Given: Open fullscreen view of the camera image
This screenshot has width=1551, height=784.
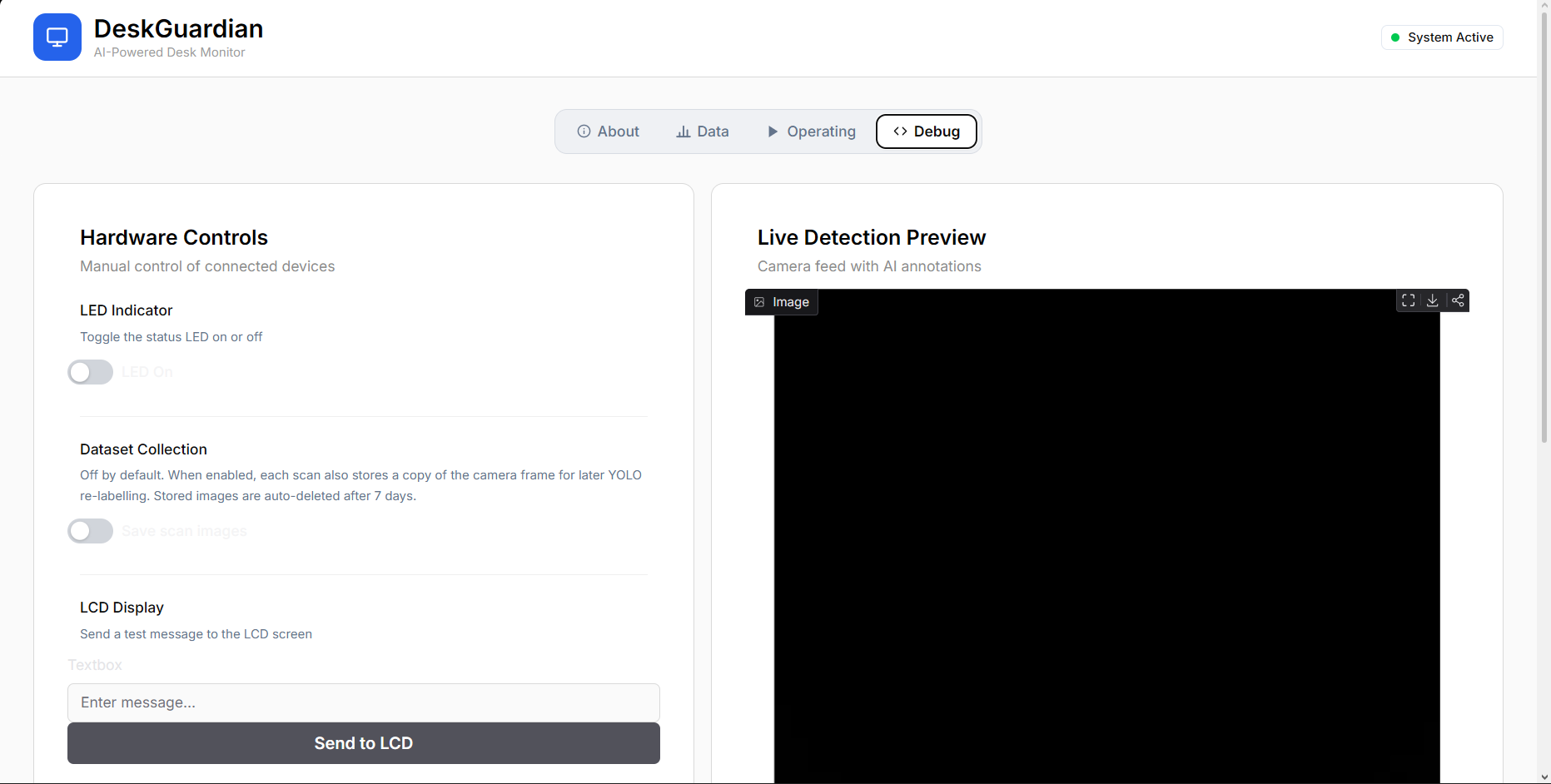Looking at the screenshot, I should pos(1409,300).
